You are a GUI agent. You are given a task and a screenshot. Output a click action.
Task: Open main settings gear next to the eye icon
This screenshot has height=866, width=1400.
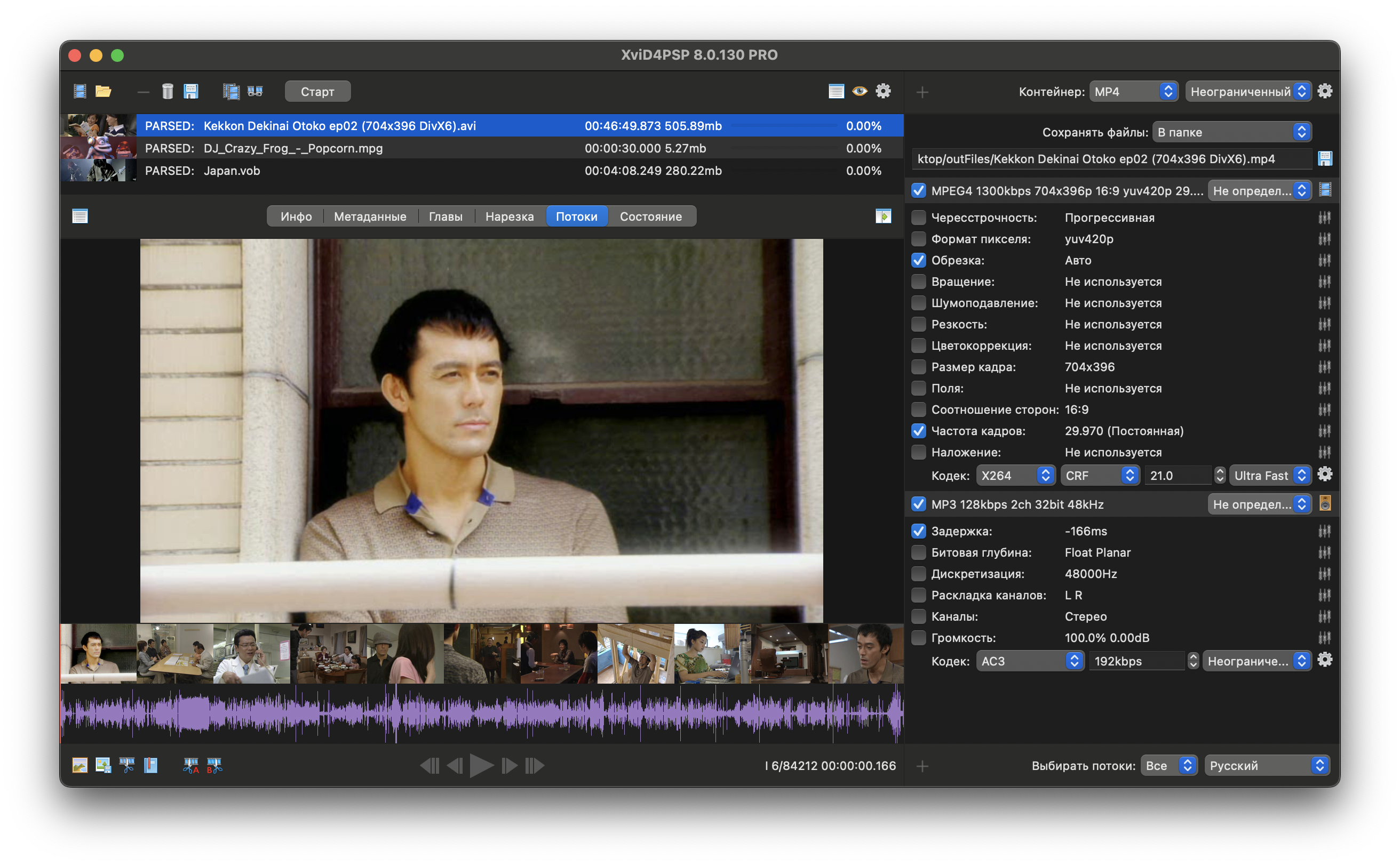coord(883,91)
